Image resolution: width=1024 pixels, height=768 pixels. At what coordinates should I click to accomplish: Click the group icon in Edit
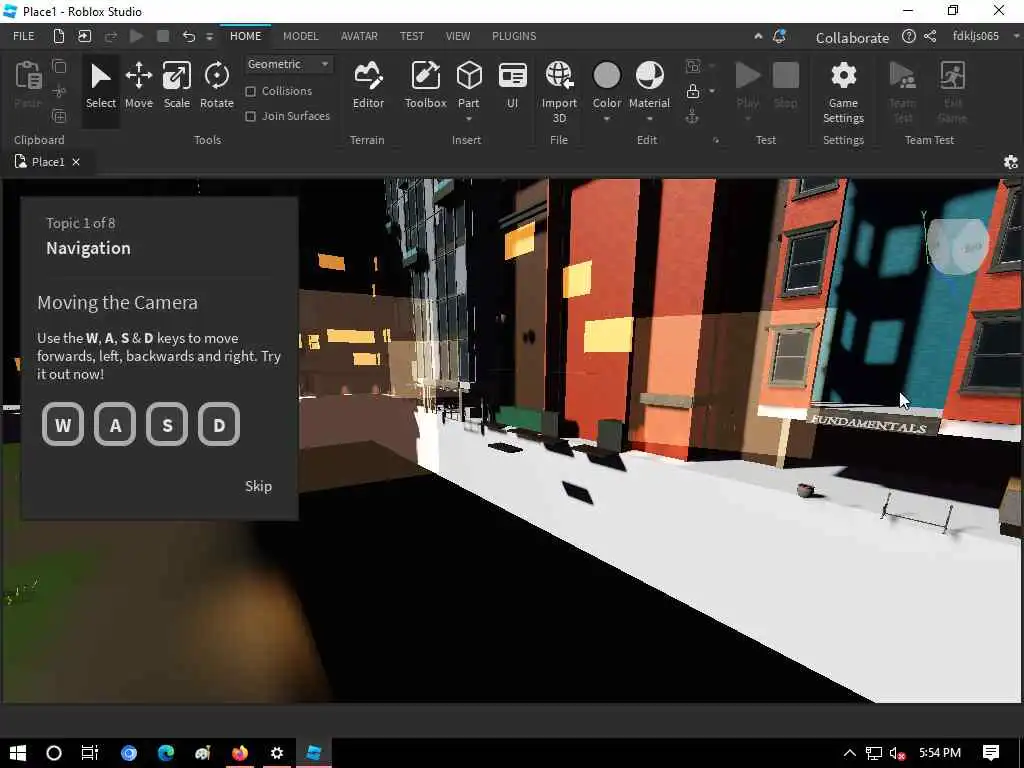pyautogui.click(x=693, y=66)
